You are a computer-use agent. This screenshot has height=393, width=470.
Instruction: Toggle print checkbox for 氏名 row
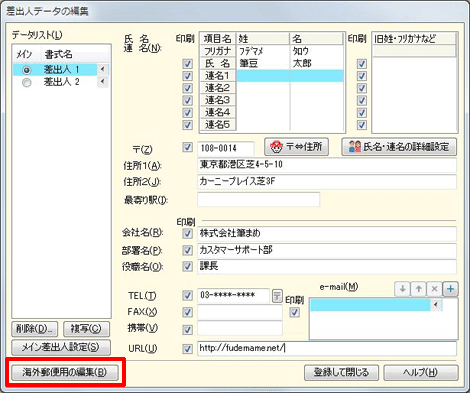188,64
